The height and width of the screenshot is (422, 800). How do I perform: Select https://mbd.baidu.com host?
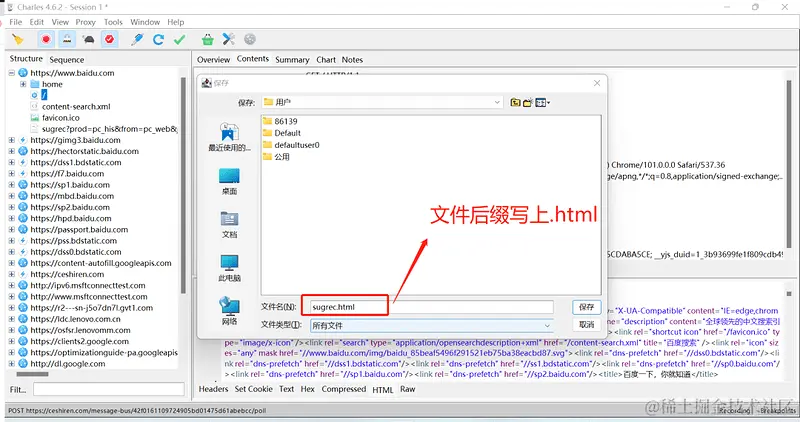72,196
